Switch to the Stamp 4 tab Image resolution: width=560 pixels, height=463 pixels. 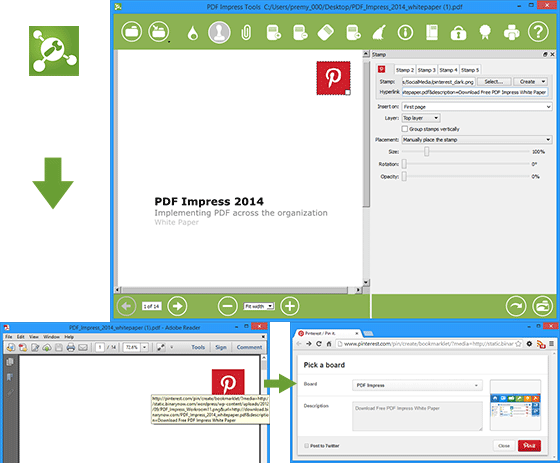[x=448, y=70]
